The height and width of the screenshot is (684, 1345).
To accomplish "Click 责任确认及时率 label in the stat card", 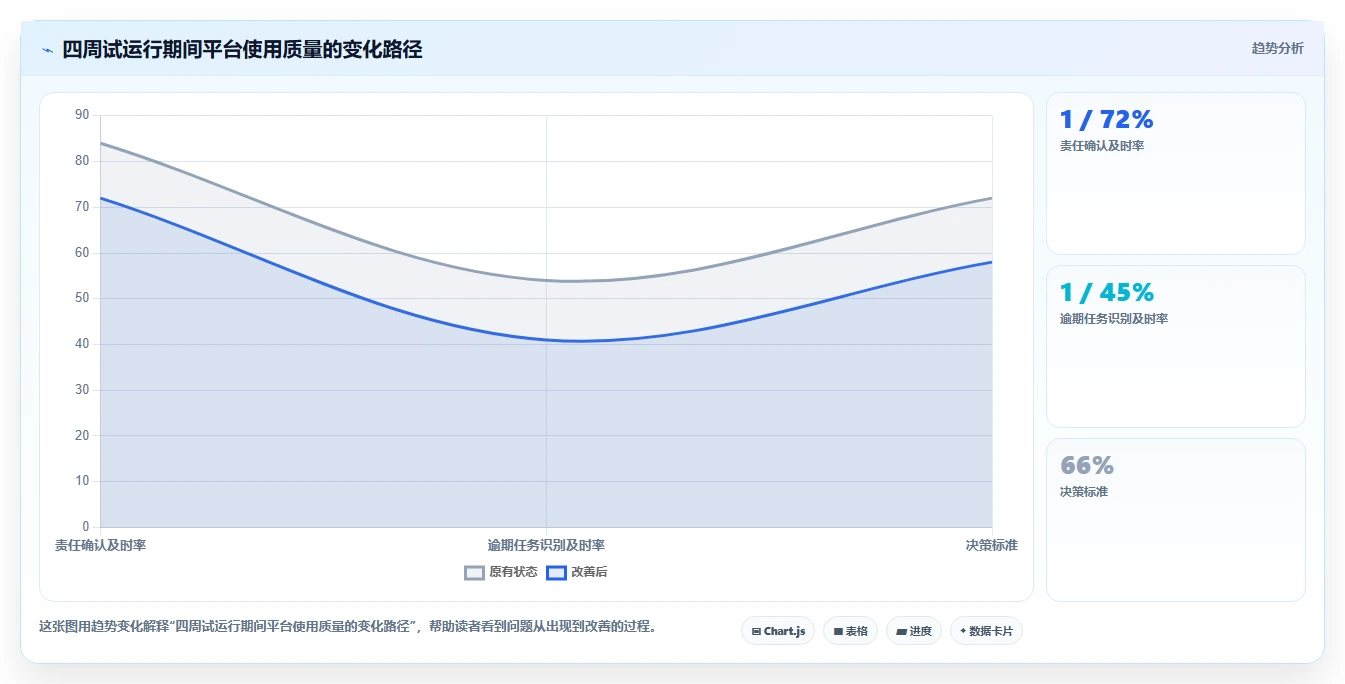I will 1102,146.
